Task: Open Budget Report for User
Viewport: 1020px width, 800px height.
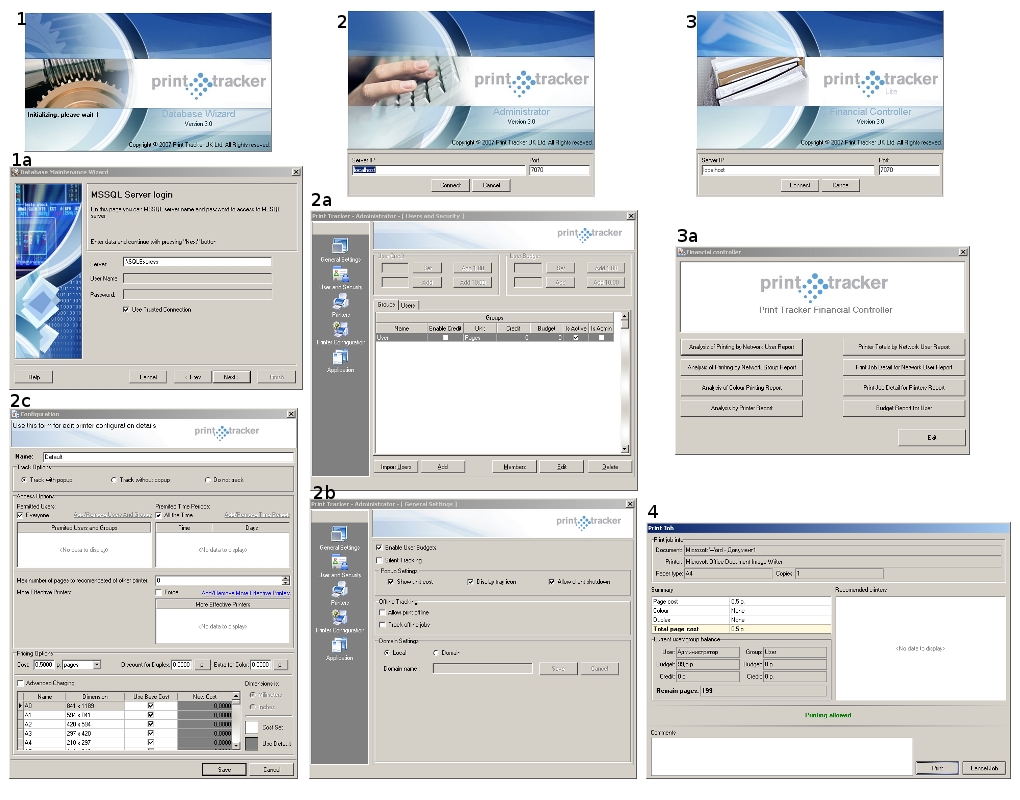Action: [x=904, y=408]
